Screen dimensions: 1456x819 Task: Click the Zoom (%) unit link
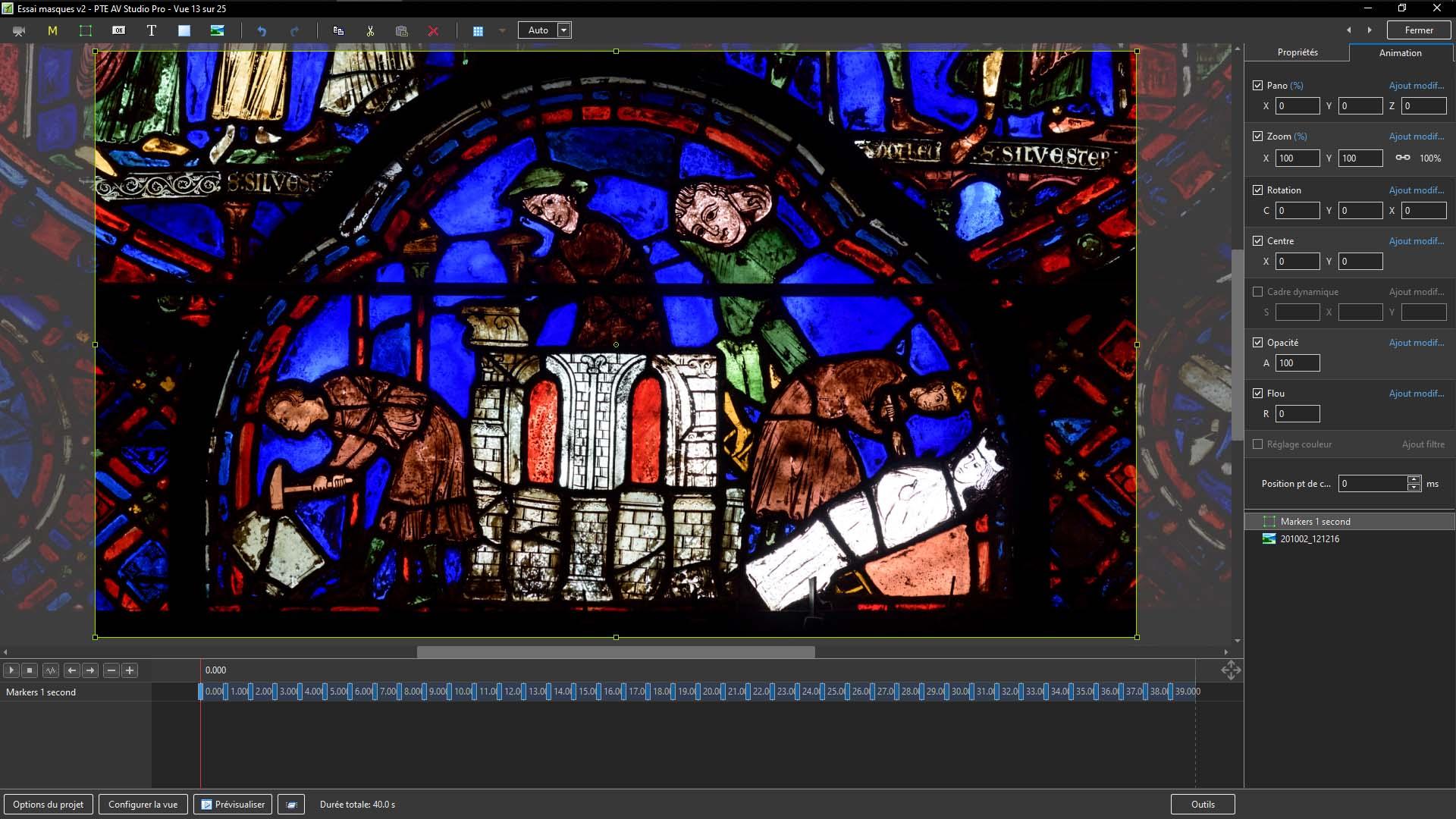[1300, 136]
